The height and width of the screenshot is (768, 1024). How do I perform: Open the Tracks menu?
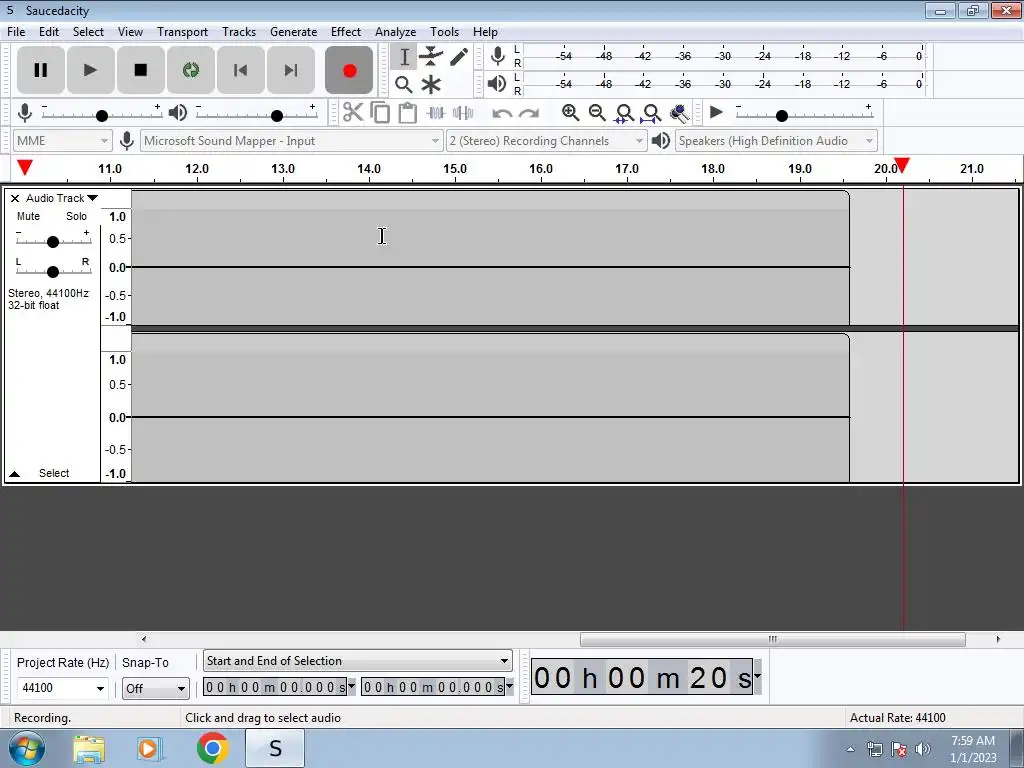coord(239,31)
